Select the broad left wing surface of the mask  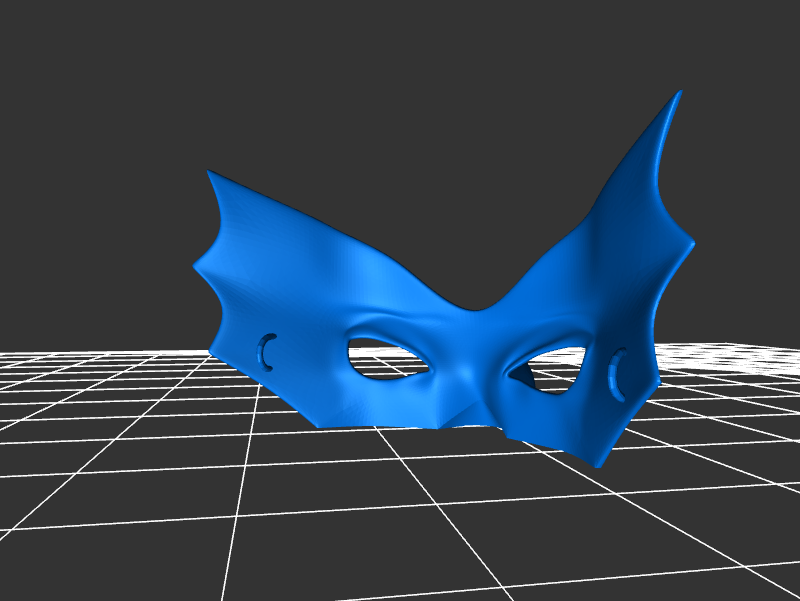pyautogui.click(x=290, y=270)
